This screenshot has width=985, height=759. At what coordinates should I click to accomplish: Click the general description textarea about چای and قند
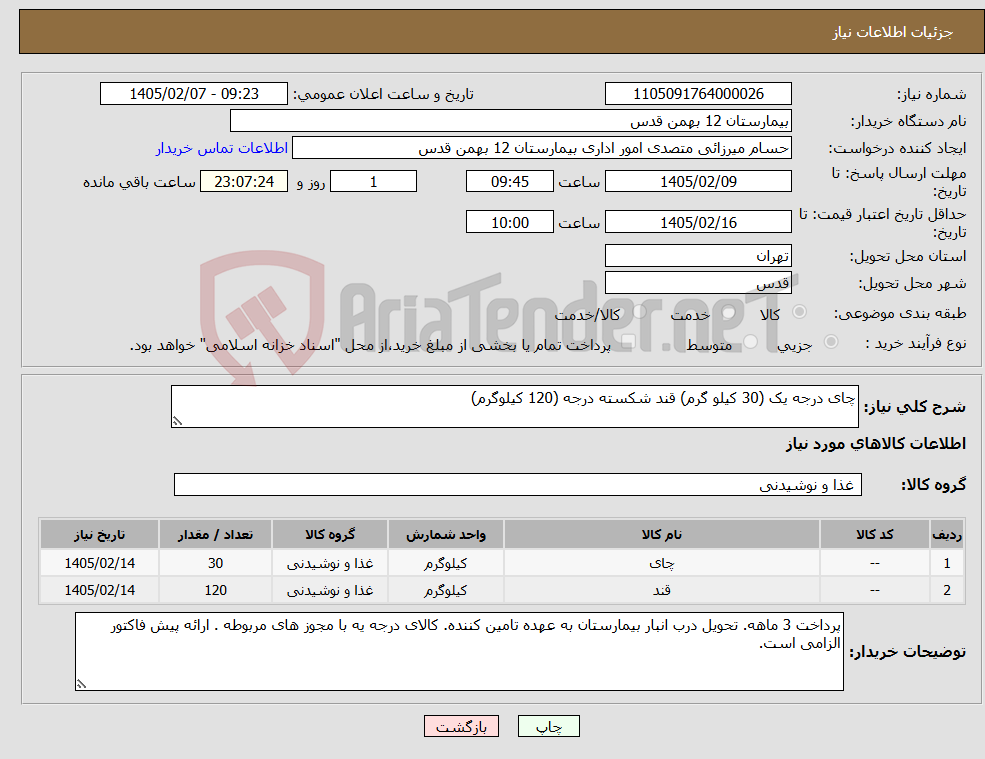pos(514,407)
